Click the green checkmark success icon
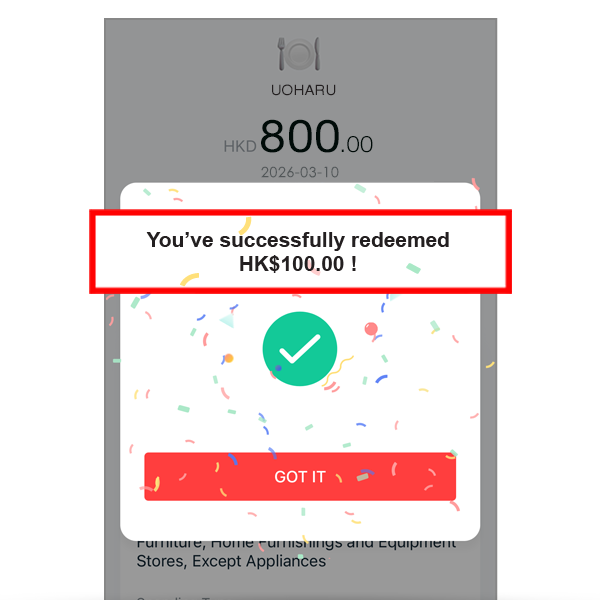Image resolution: width=600 pixels, height=600 pixels. click(300, 349)
